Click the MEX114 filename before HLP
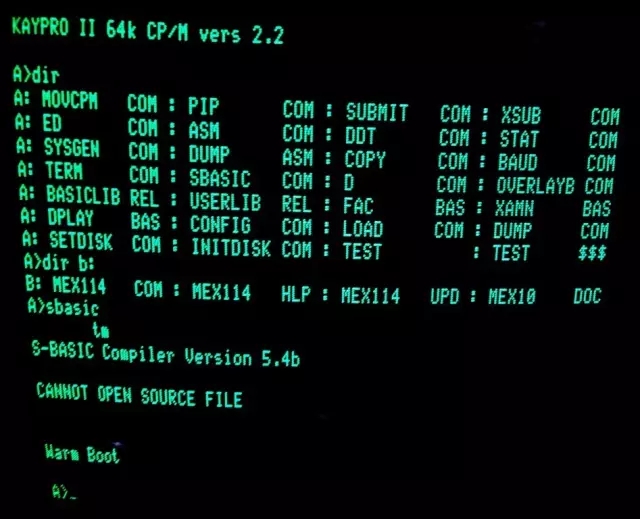640x519 pixels. pyautogui.click(x=221, y=292)
